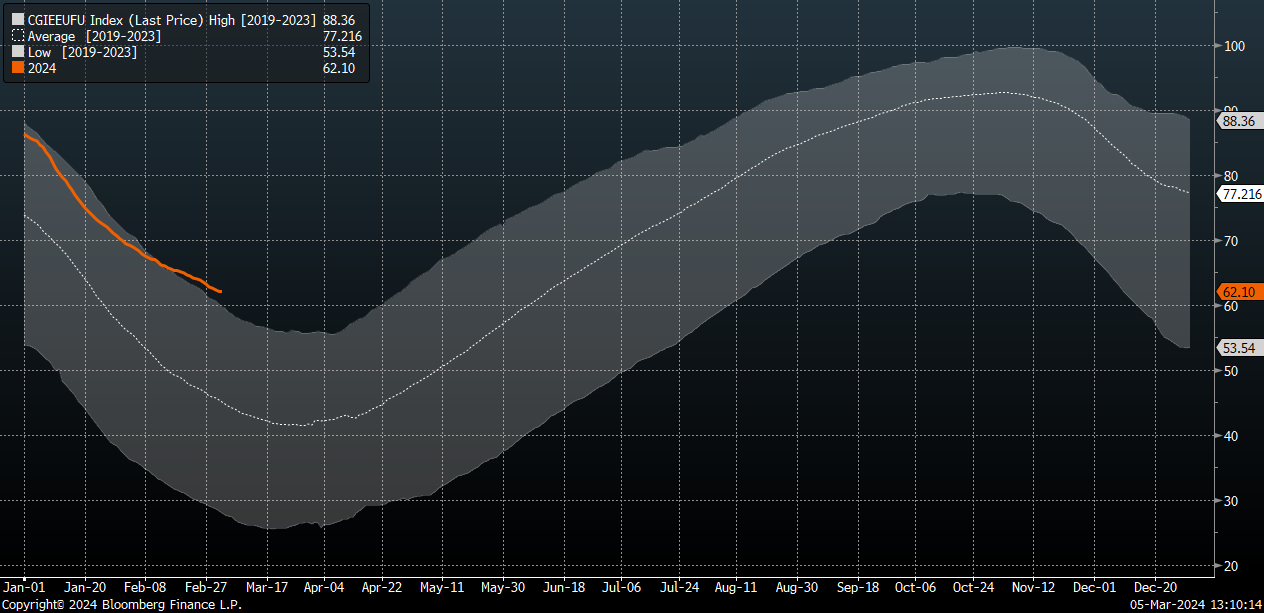The height and width of the screenshot is (613, 1264).
Task: Click the Jul-06 date on the x-axis
Action: pyautogui.click(x=622, y=589)
